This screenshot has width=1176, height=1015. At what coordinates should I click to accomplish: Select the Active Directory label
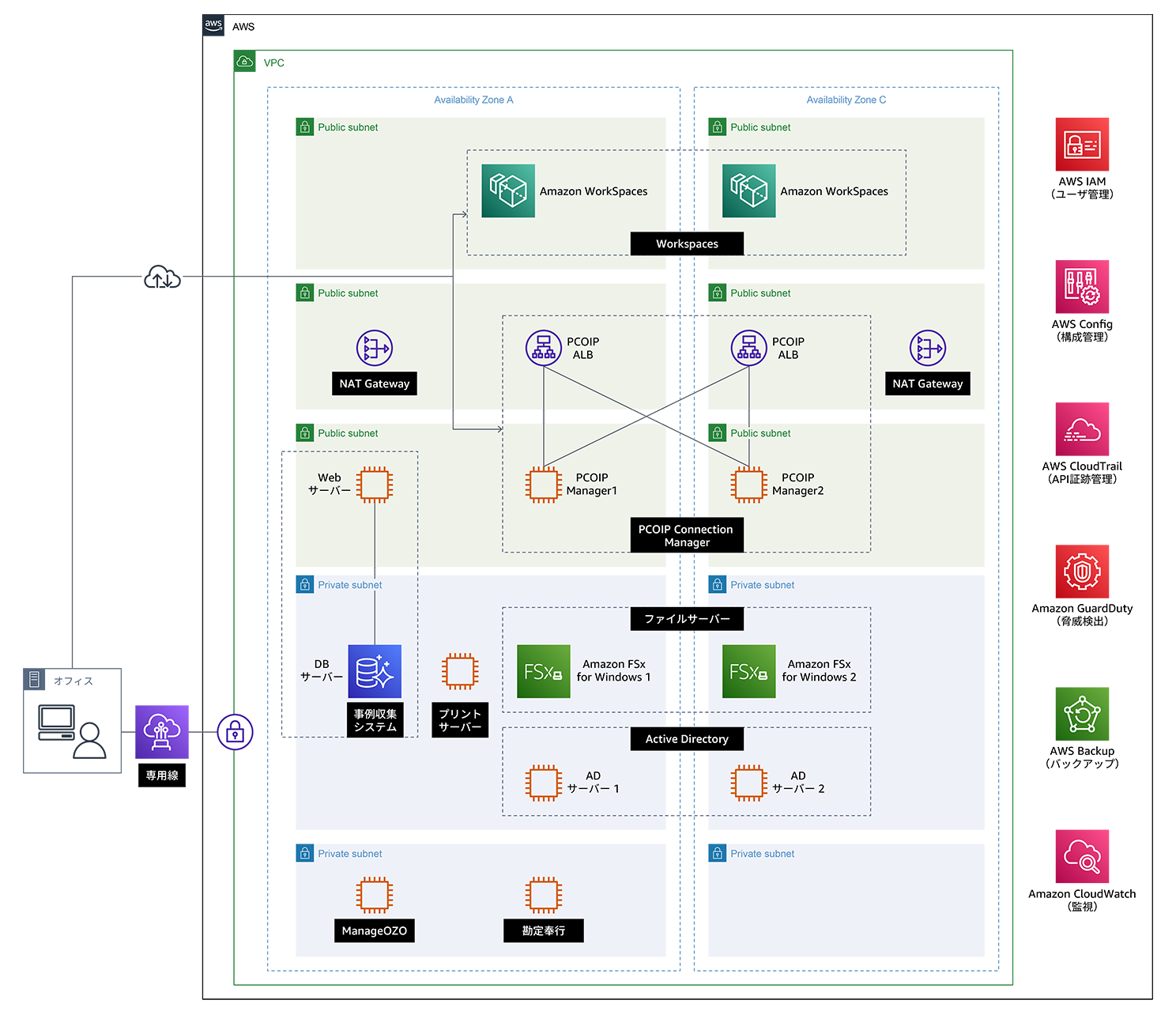pos(687,739)
